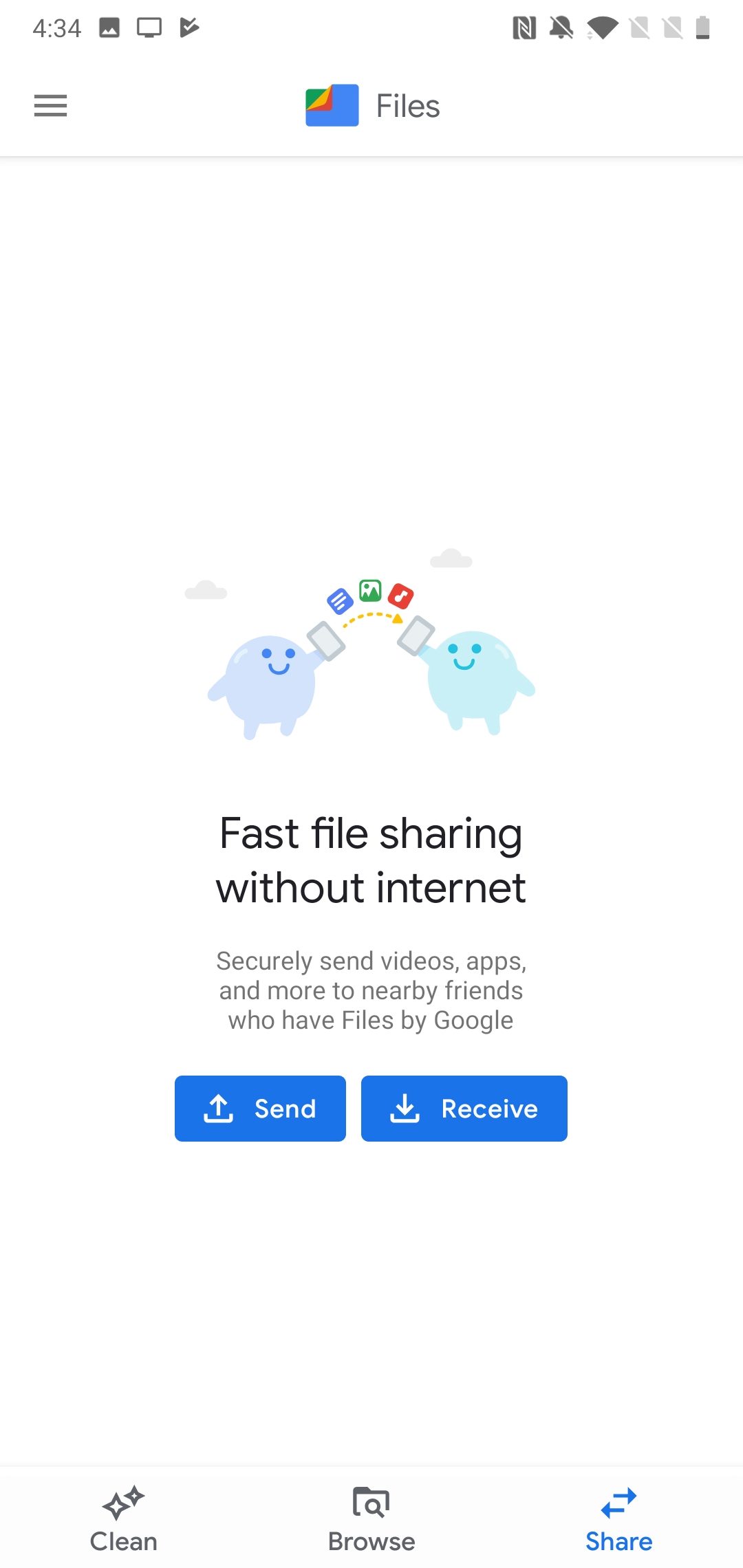Tap the muted notifications bell icon

561,28
